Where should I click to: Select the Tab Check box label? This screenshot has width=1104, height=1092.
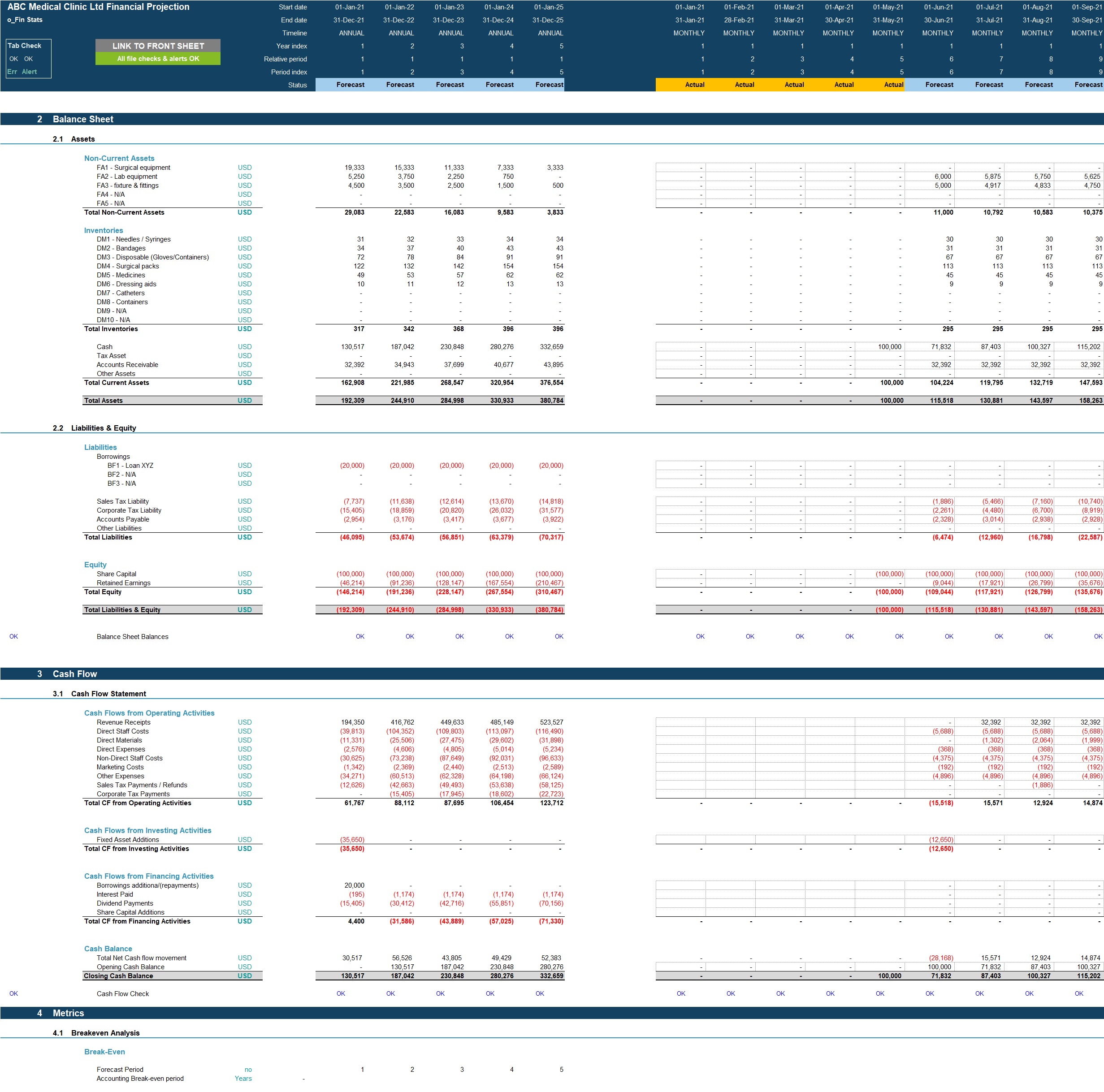point(25,46)
